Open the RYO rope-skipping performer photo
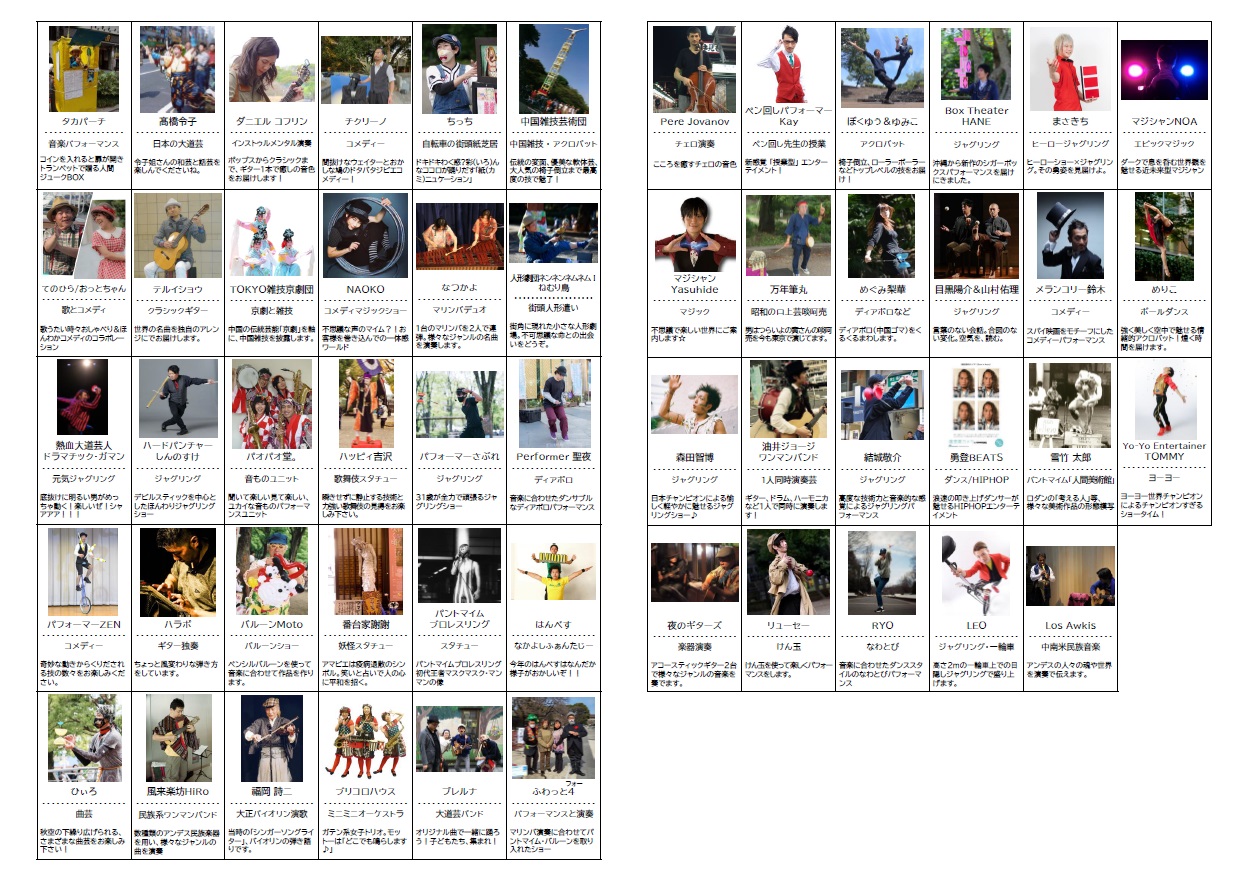 [881, 573]
